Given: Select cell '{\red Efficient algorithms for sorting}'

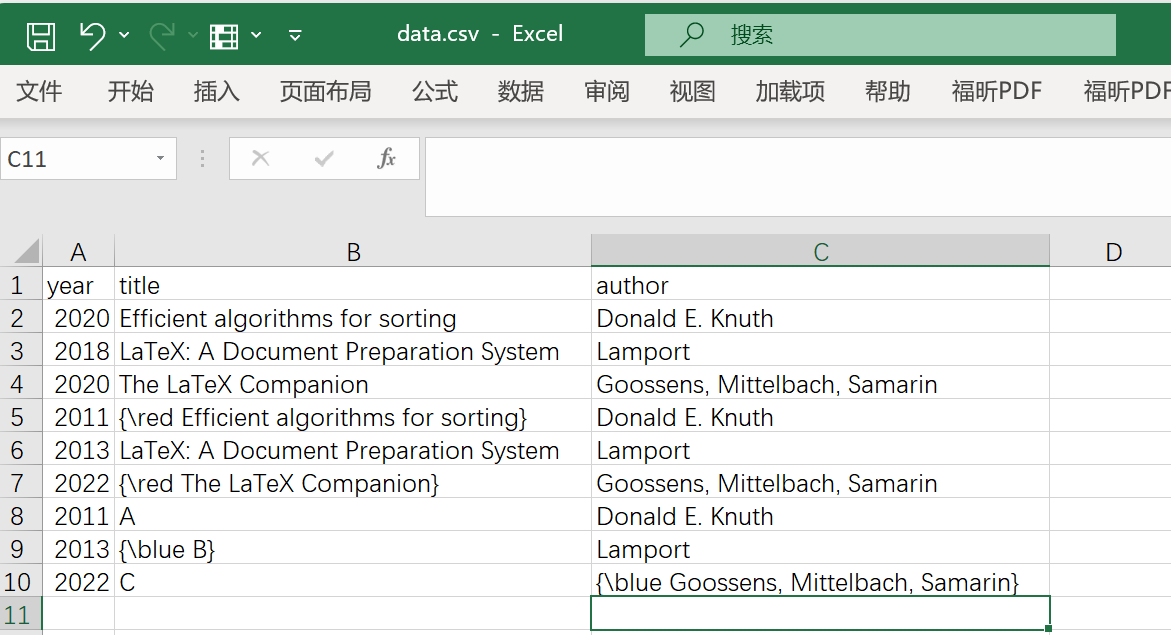Looking at the screenshot, I should (353, 417).
